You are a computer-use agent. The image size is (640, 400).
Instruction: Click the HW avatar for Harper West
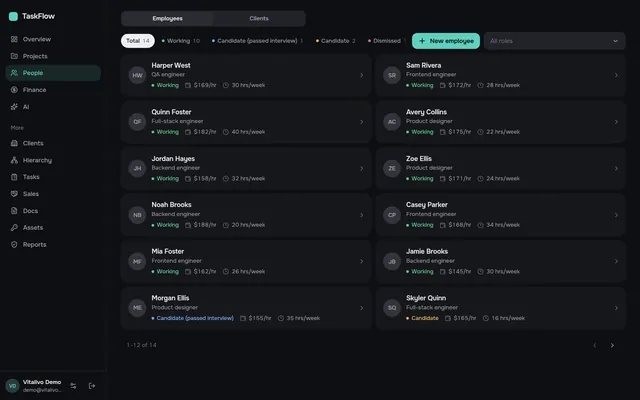coord(137,75)
